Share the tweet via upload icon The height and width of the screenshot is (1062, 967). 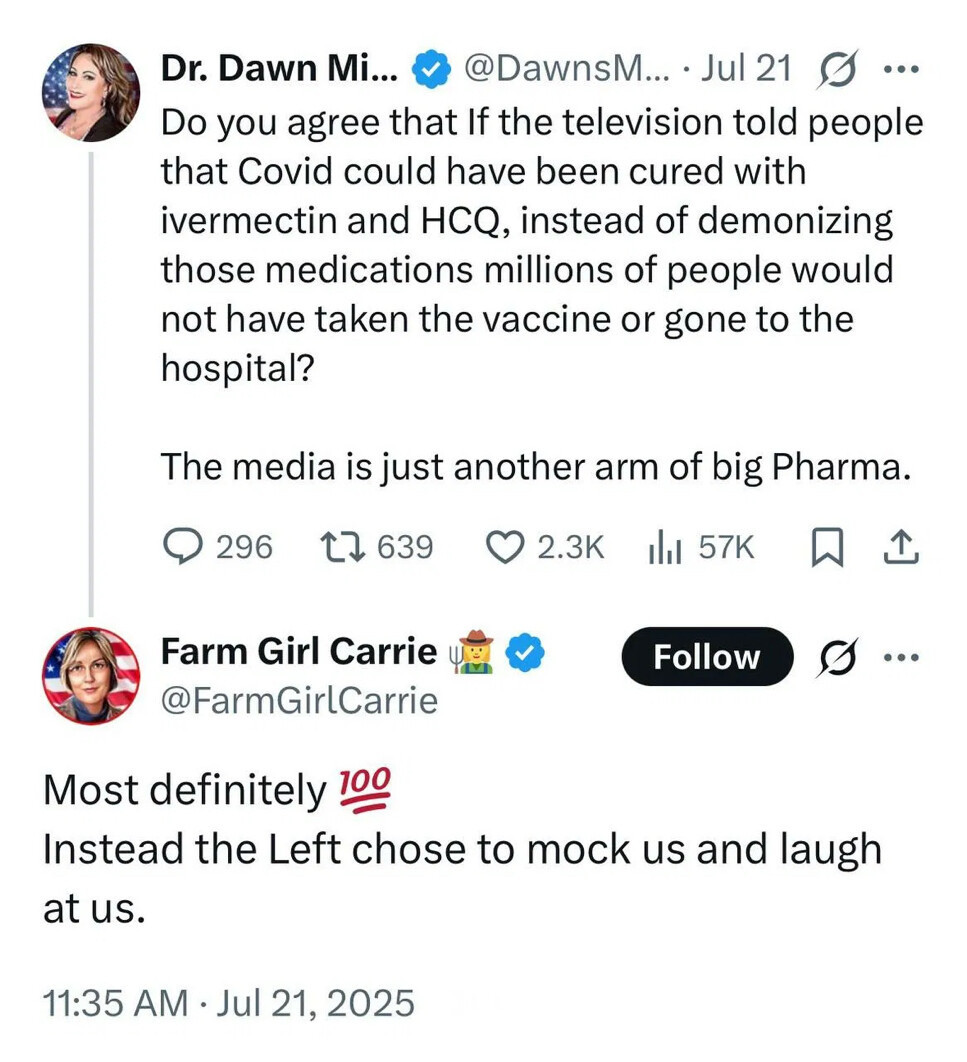pos(901,546)
